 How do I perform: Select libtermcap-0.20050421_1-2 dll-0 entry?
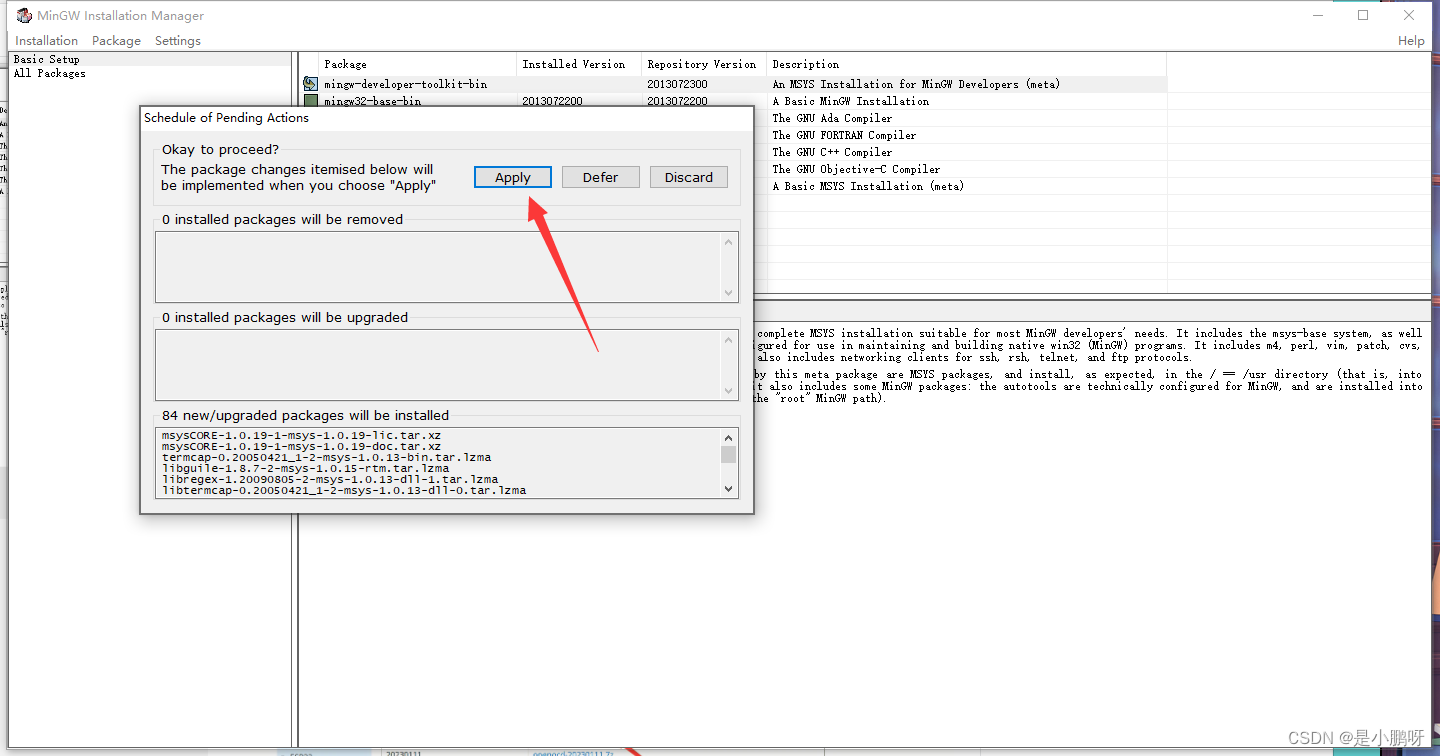pyautogui.click(x=343, y=490)
